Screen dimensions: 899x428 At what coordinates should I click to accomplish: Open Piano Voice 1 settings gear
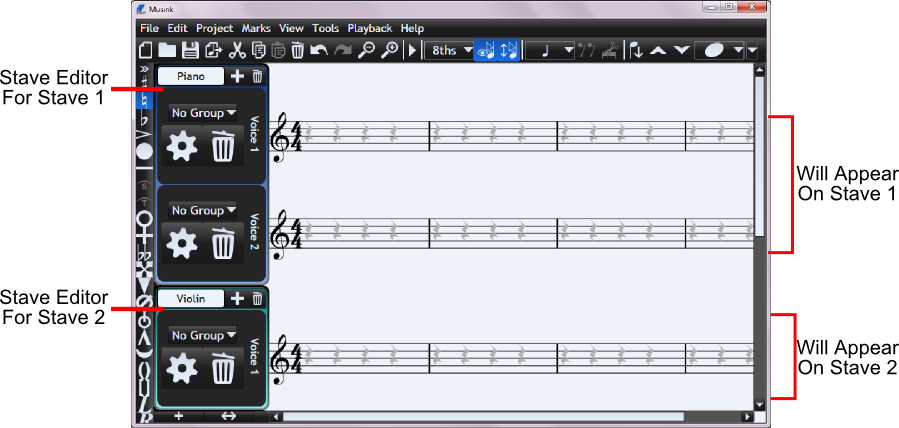pyautogui.click(x=182, y=147)
